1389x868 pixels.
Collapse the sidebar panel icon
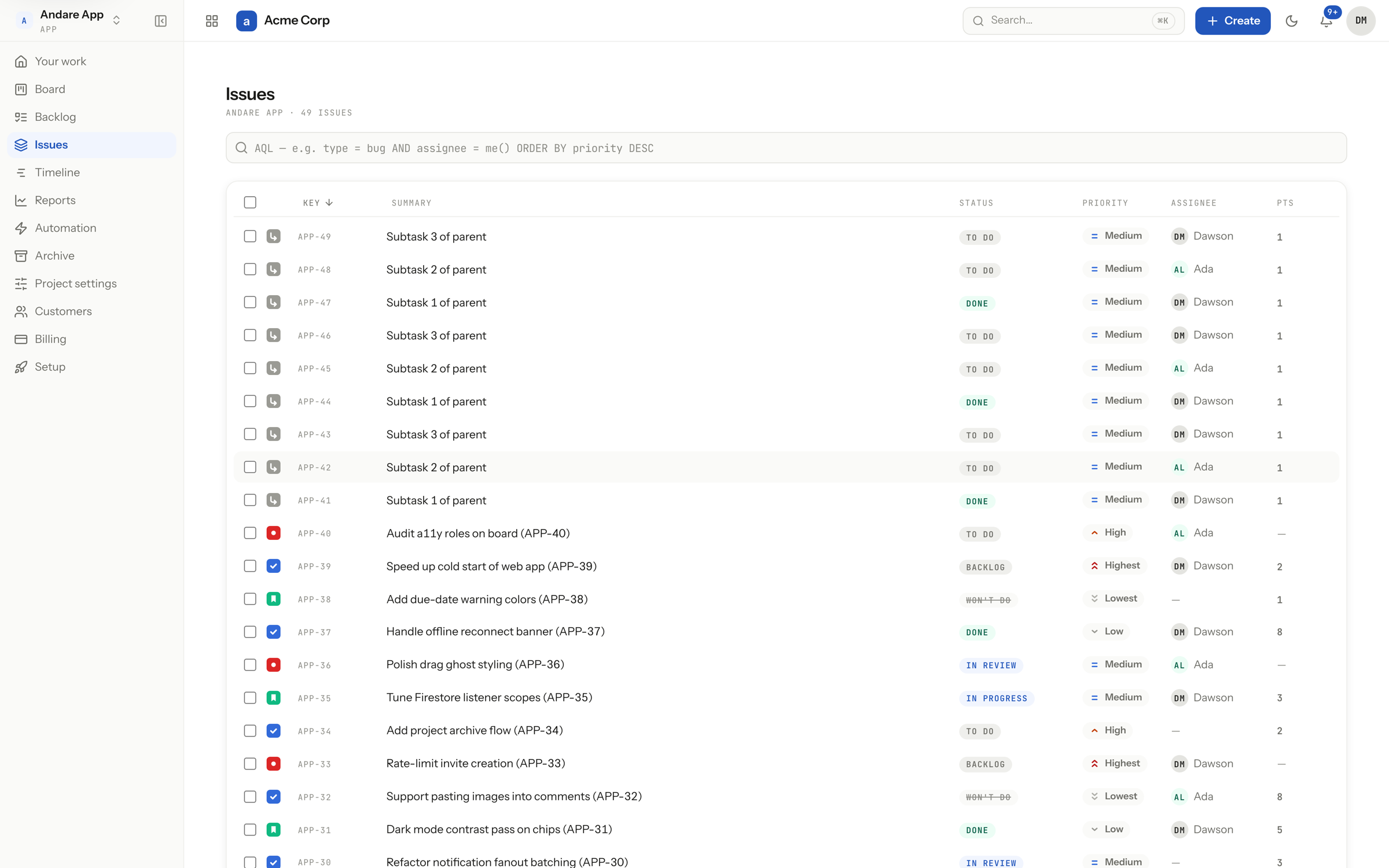160,21
